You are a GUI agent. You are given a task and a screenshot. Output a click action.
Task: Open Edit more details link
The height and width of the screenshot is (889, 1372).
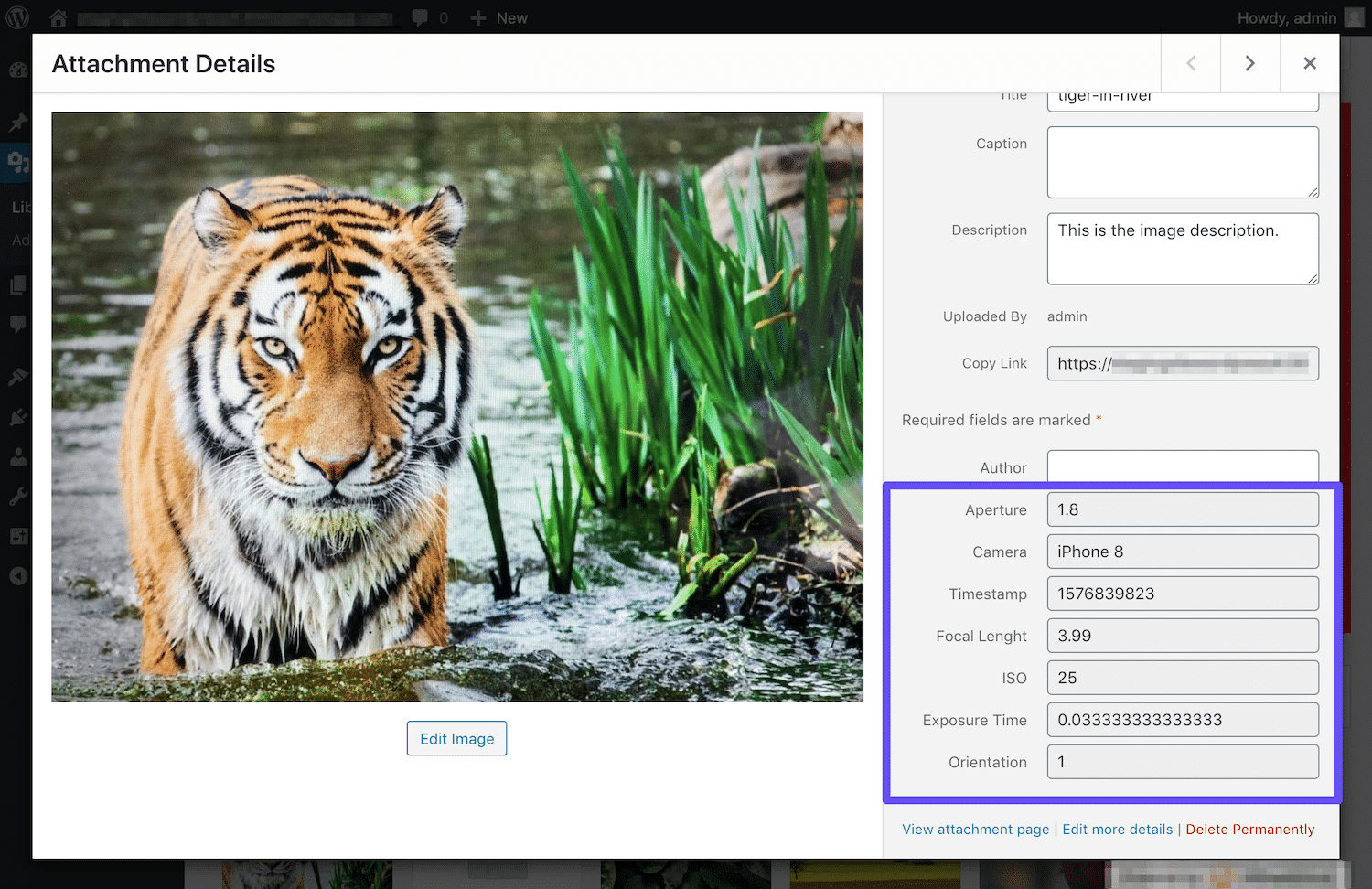coord(1117,829)
